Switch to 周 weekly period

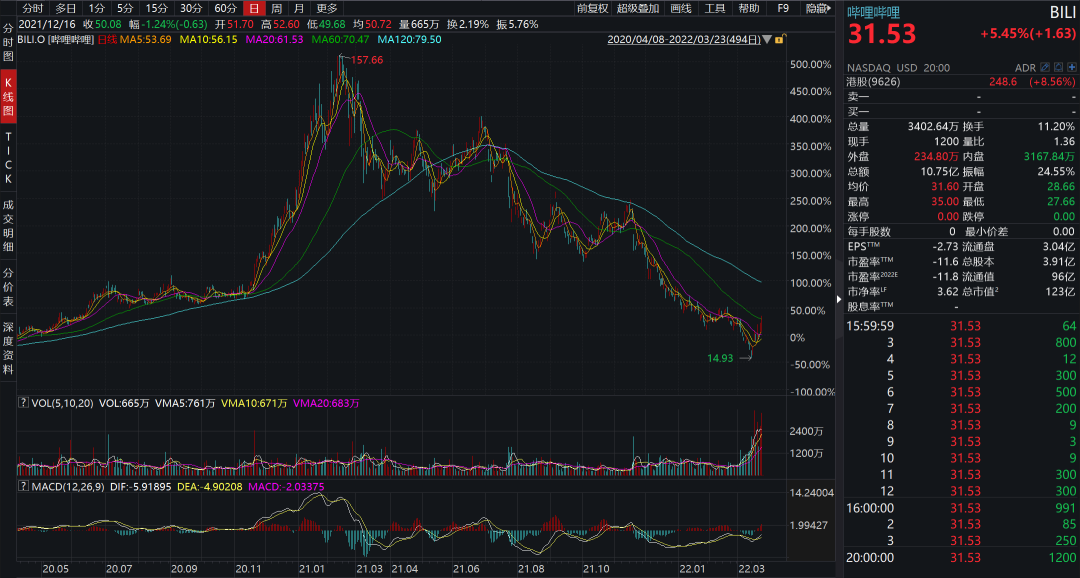tap(276, 8)
